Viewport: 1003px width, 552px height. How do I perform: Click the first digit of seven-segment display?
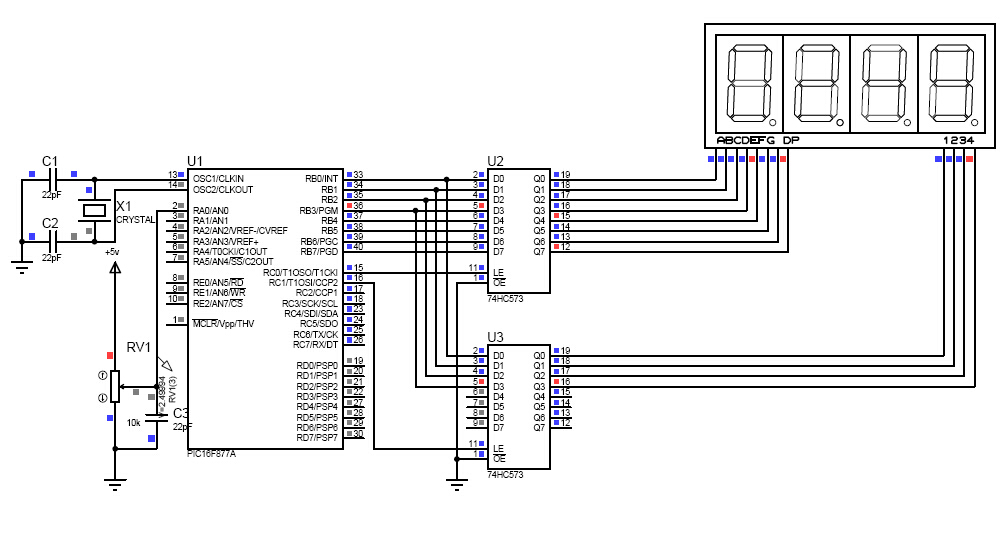point(749,84)
